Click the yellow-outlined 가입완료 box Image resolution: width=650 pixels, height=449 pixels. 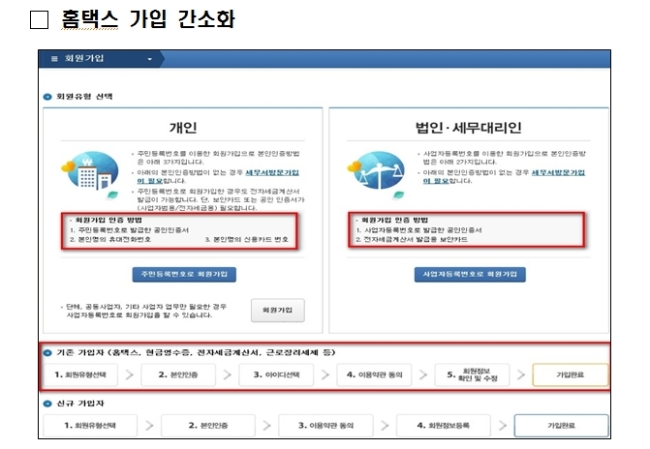[x=570, y=375]
